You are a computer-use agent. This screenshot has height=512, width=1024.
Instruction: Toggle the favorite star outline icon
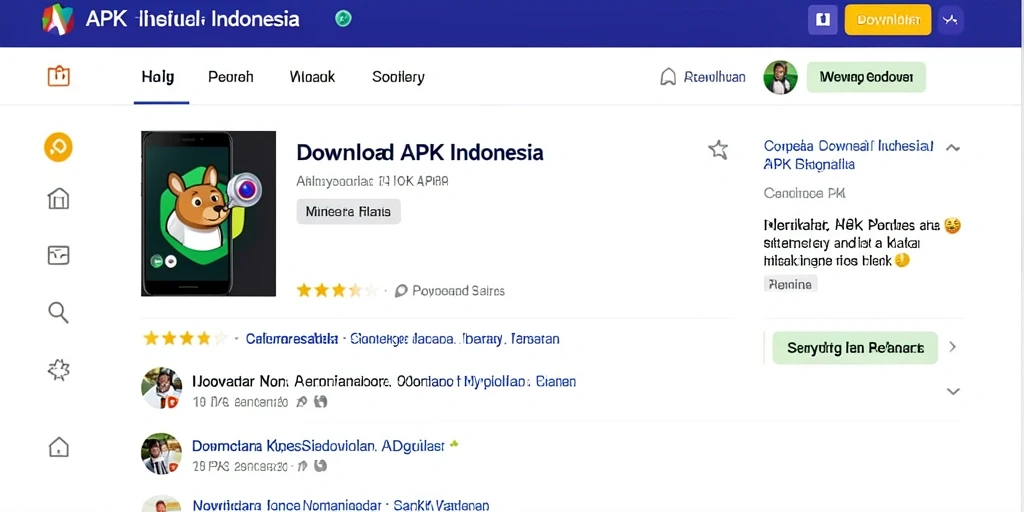pos(718,150)
